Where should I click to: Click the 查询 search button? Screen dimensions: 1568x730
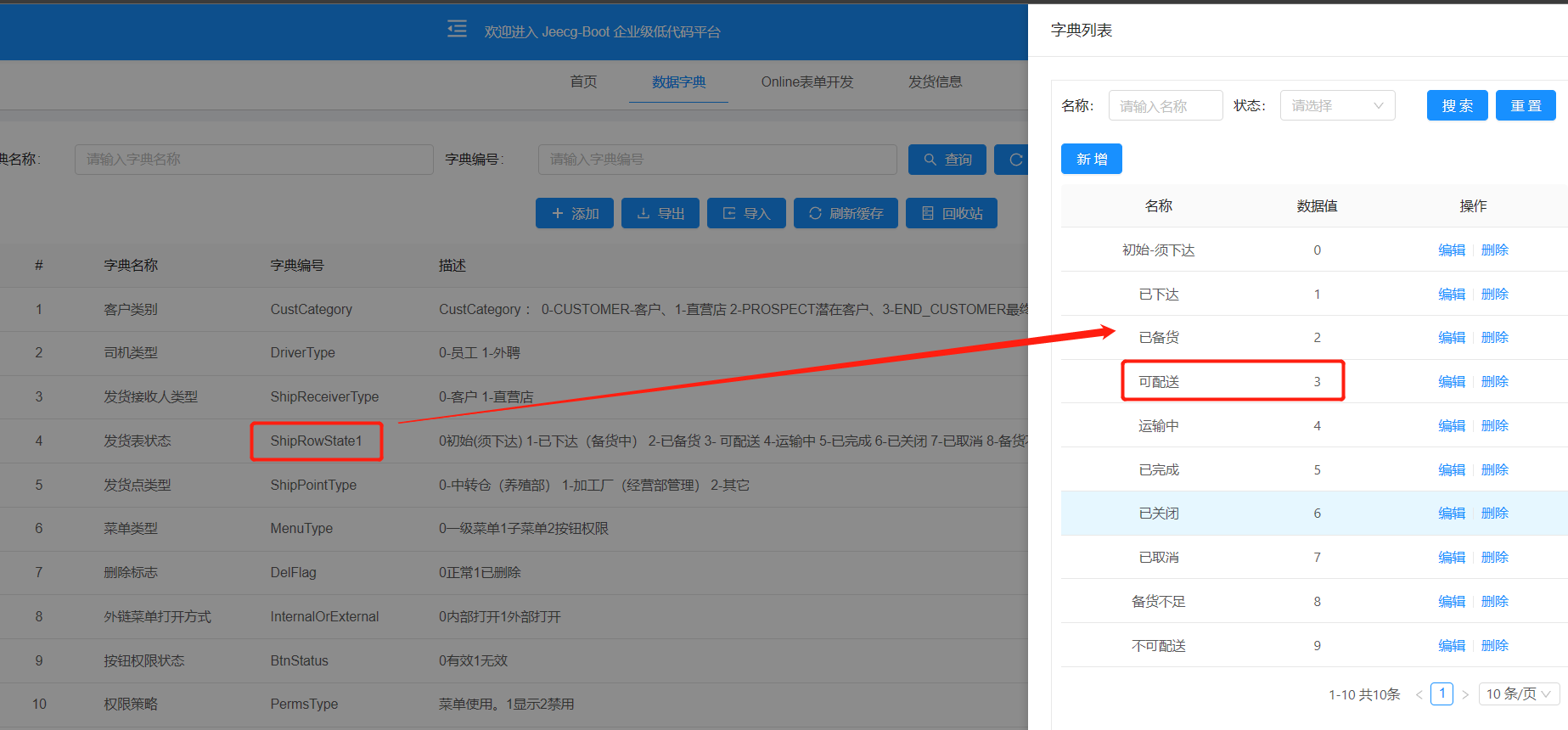pos(947,160)
